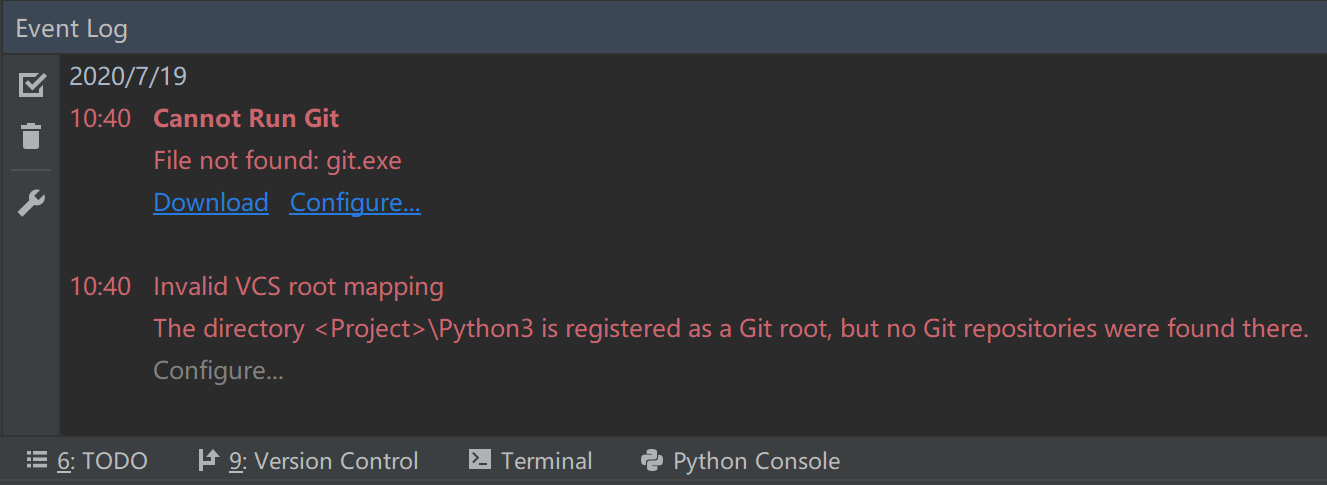Click the Download link for Git
This screenshot has width=1327, height=485.
(211, 202)
